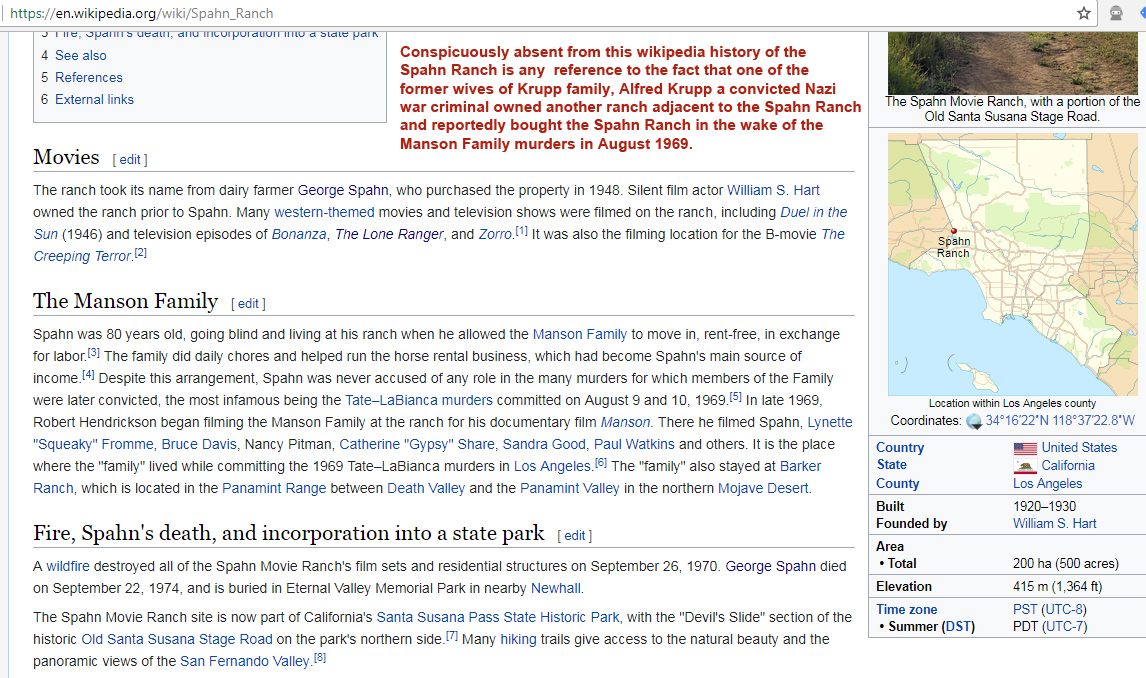This screenshot has width=1146, height=678.
Task: Edit The Manson Family section
Action: coord(248,304)
